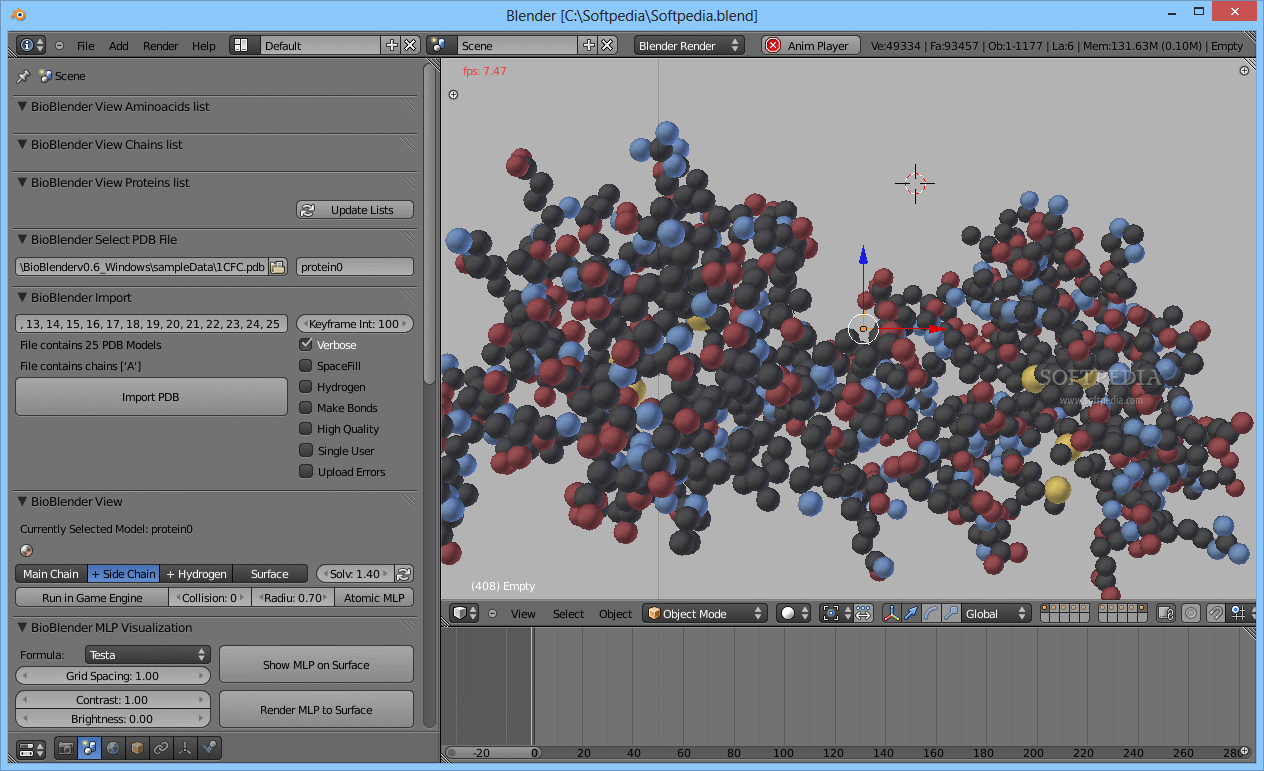Enable the High Quality checkbox
Image resolution: width=1264 pixels, height=771 pixels.
tap(306, 429)
